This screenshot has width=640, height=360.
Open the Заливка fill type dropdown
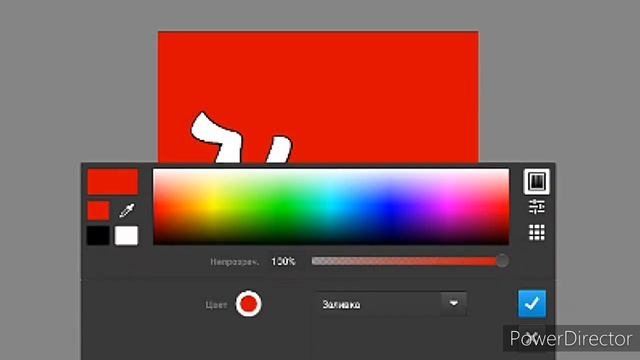pyautogui.click(x=392, y=304)
